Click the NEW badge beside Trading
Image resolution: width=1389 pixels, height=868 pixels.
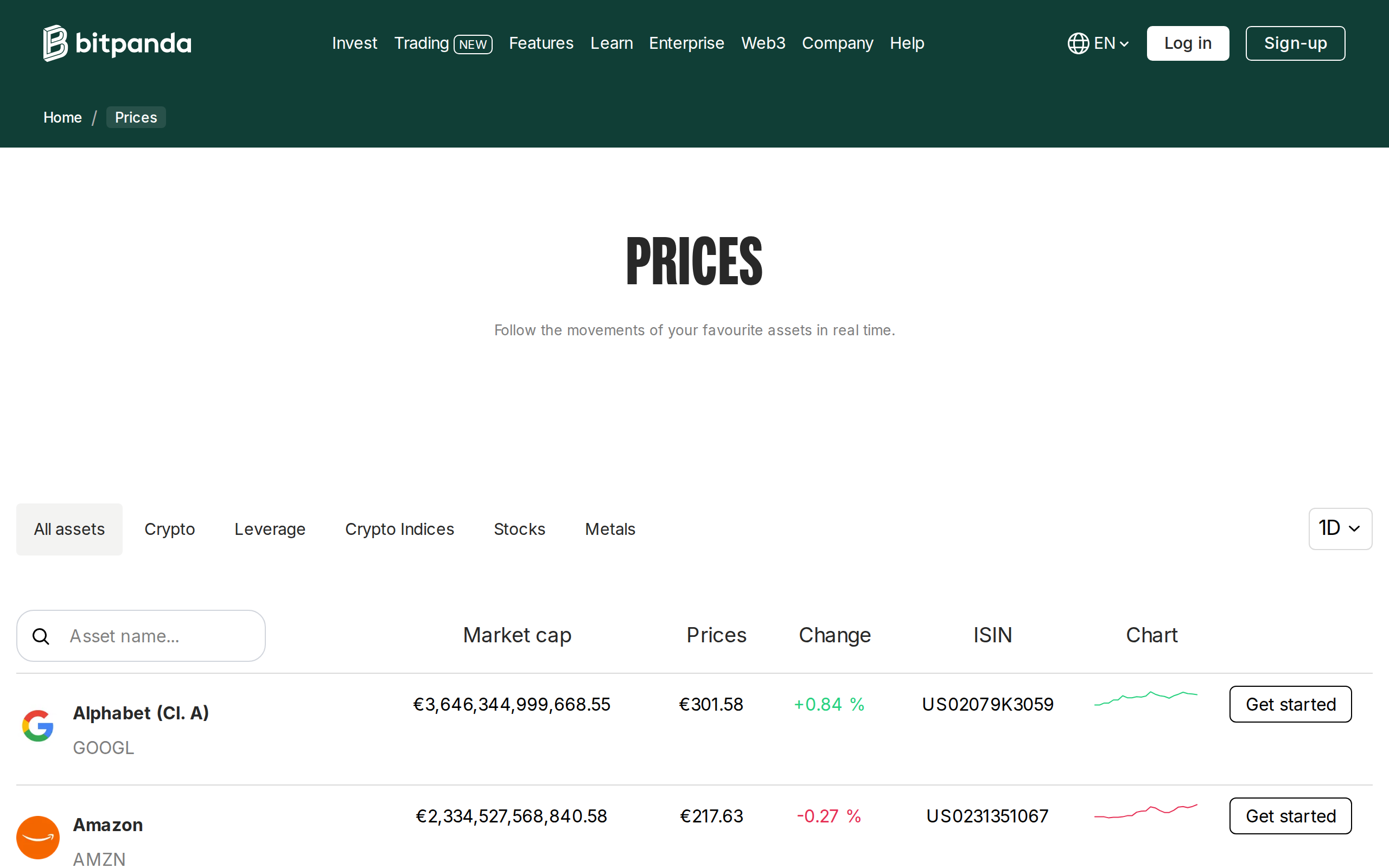point(473,44)
